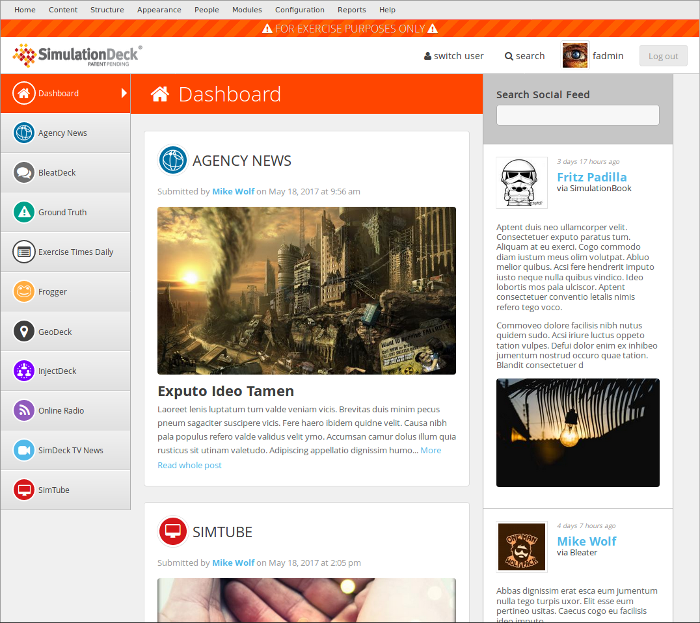Click the switch user person icon
The image size is (700, 623).
427,56
